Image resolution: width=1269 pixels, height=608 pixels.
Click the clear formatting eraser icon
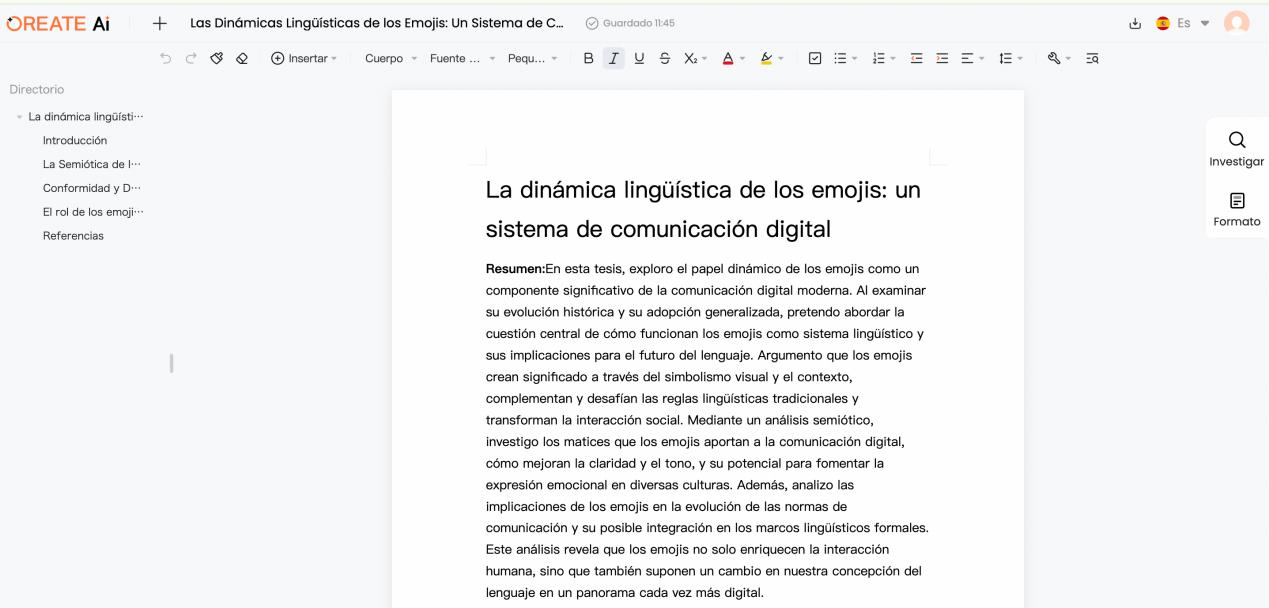pos(241,58)
